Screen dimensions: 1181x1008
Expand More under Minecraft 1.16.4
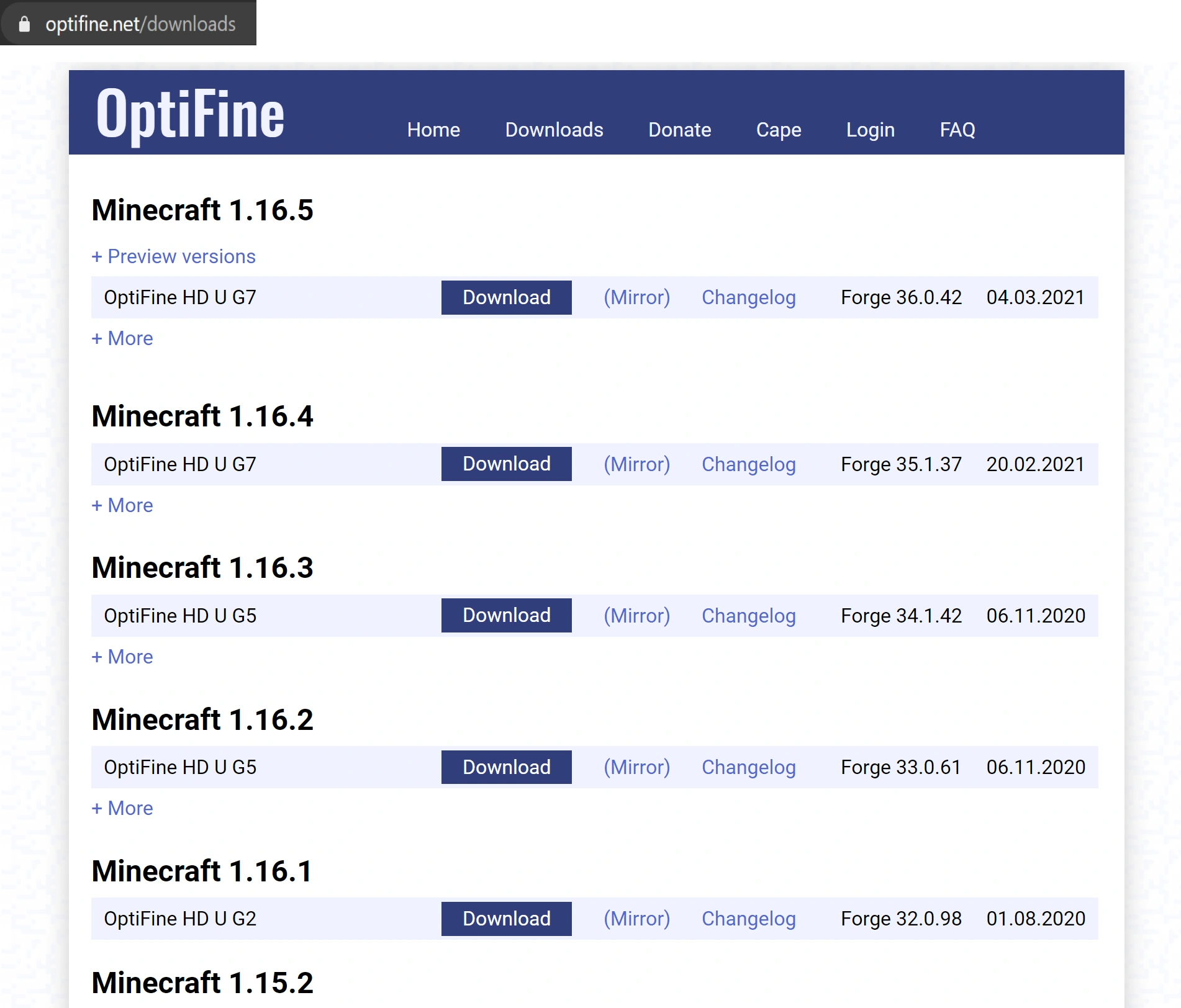coord(122,505)
